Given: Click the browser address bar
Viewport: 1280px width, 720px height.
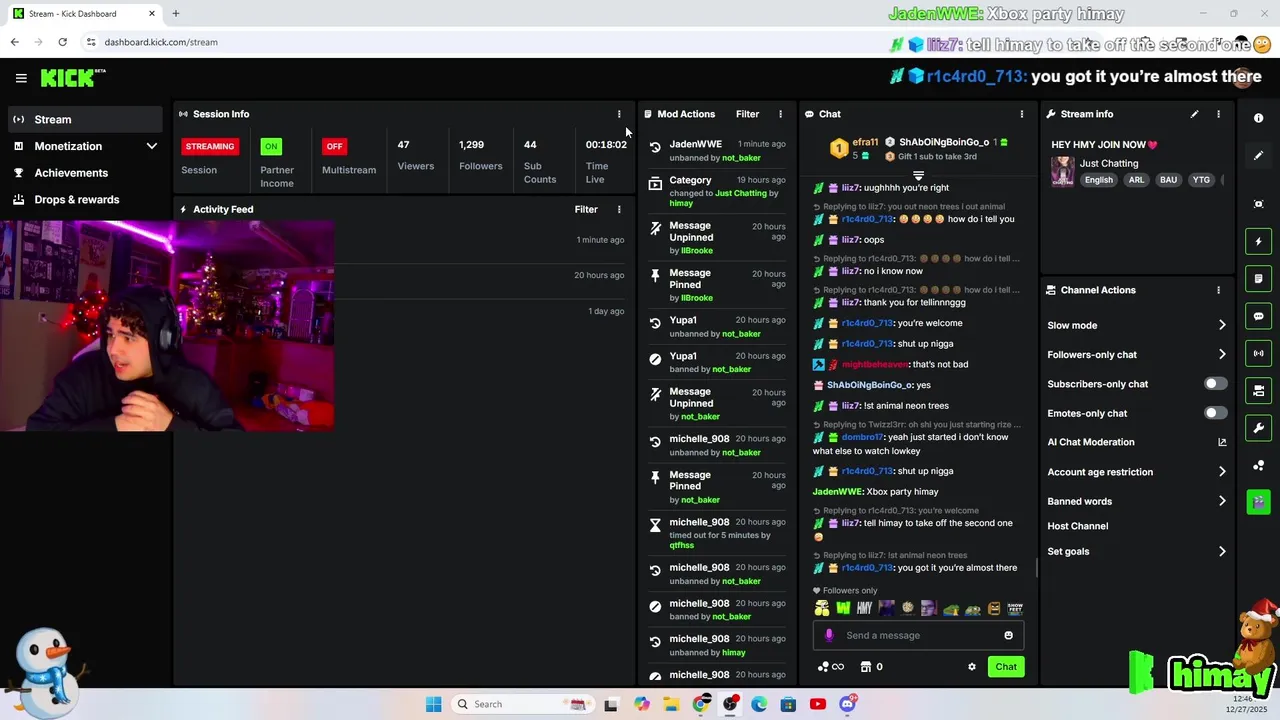Looking at the screenshot, I should click(480, 42).
